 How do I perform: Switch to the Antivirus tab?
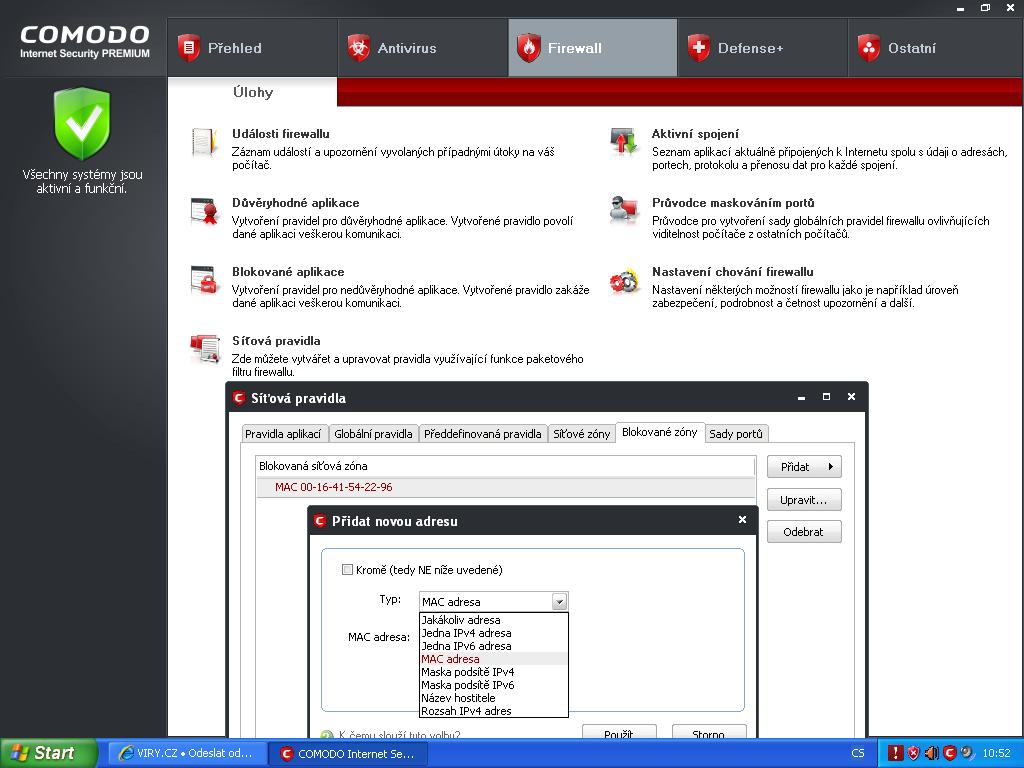(x=407, y=48)
